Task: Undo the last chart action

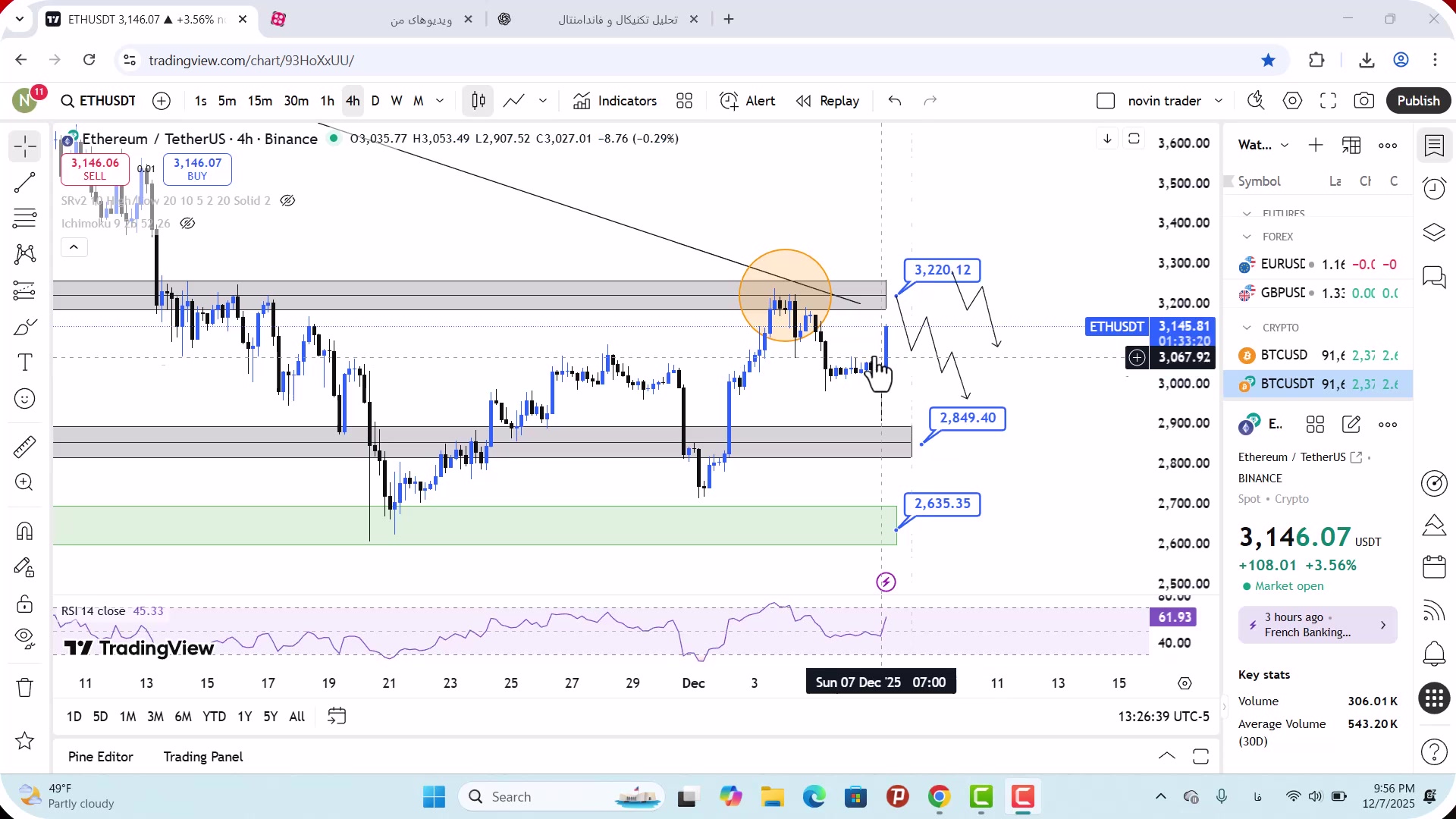Action: [895, 101]
